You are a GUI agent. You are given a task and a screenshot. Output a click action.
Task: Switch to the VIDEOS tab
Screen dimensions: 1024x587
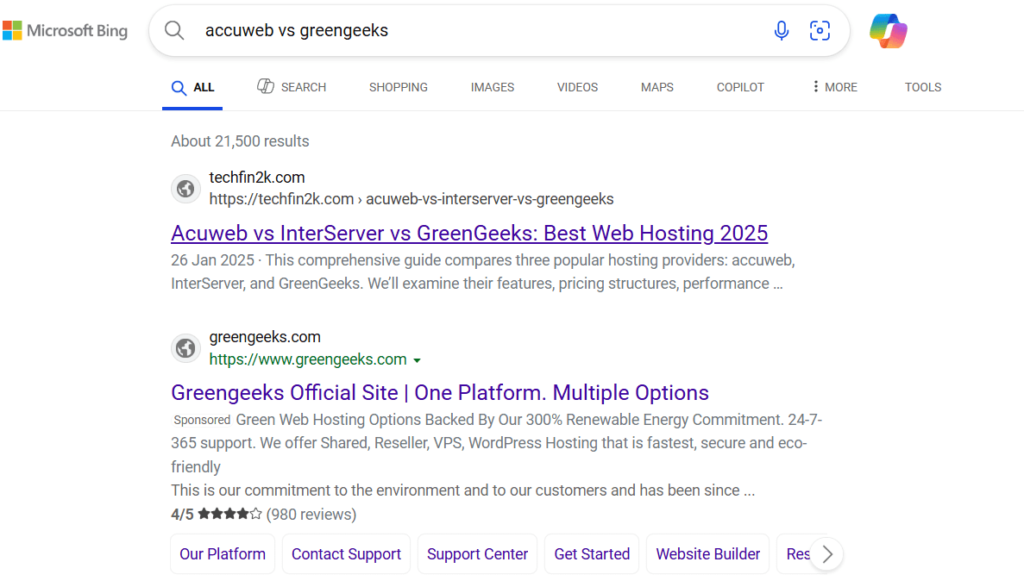click(577, 87)
